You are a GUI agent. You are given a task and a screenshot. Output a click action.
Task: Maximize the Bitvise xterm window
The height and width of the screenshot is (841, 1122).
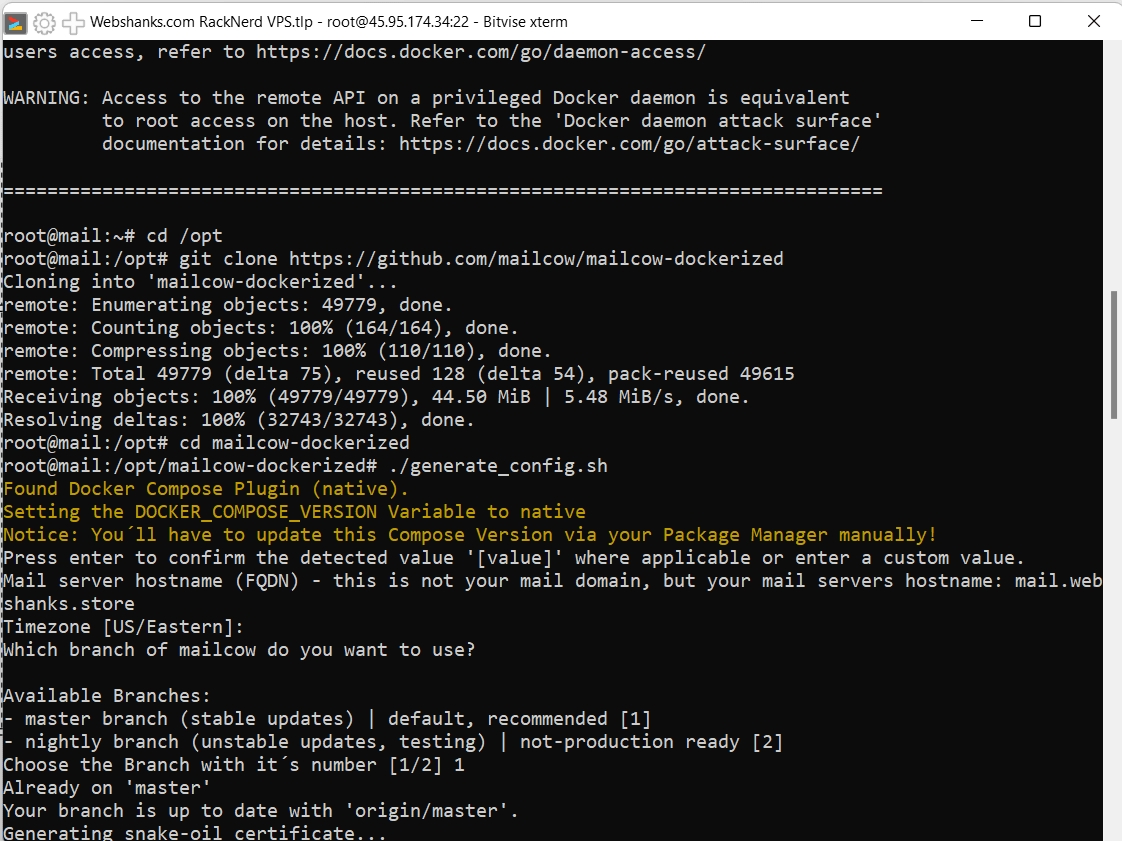coord(1035,21)
